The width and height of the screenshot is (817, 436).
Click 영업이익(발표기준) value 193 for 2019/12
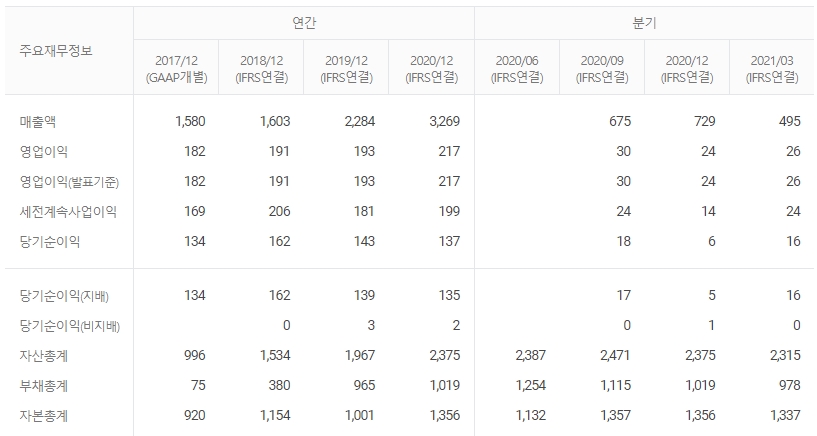(364, 181)
